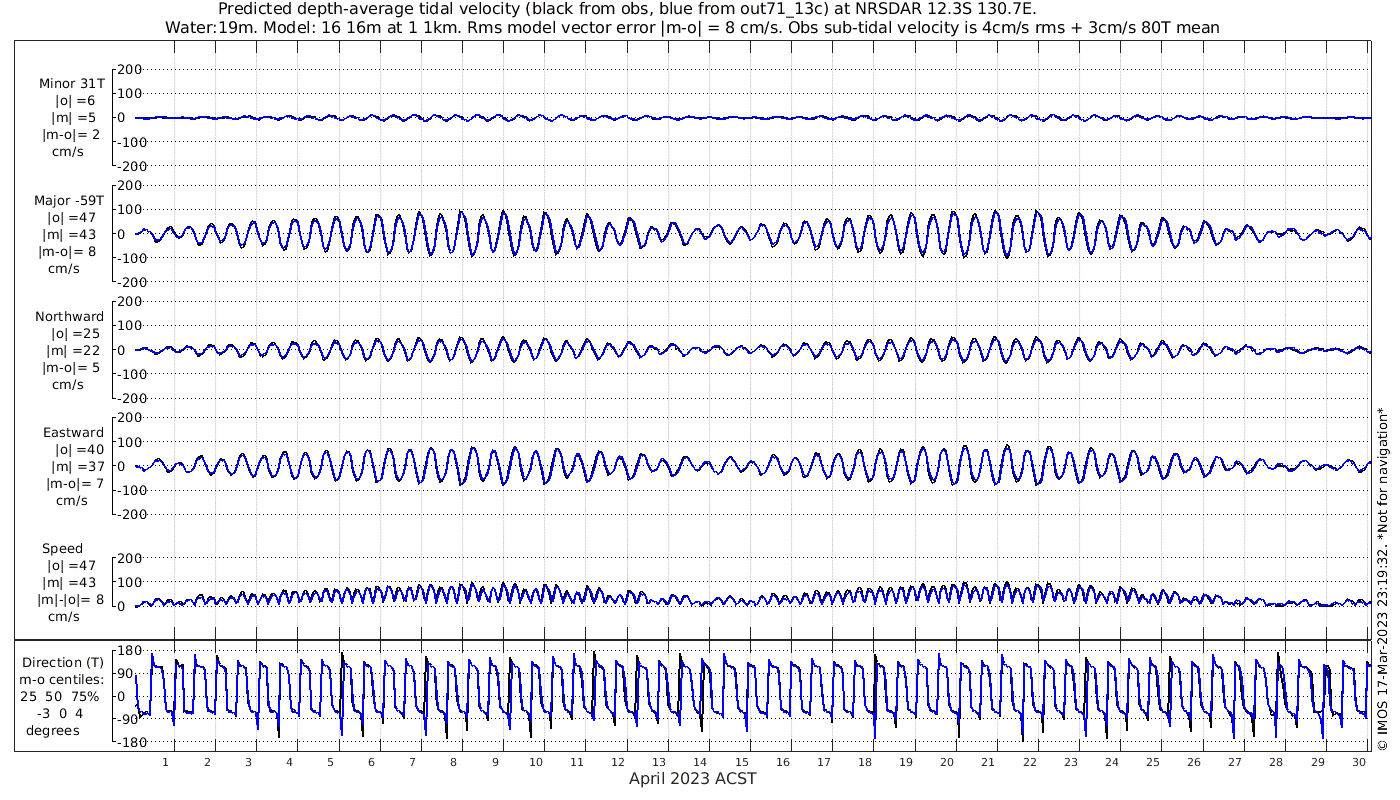Click '|o| =25' in Northward panel
Screen dimensions: 1400x800
77,333
